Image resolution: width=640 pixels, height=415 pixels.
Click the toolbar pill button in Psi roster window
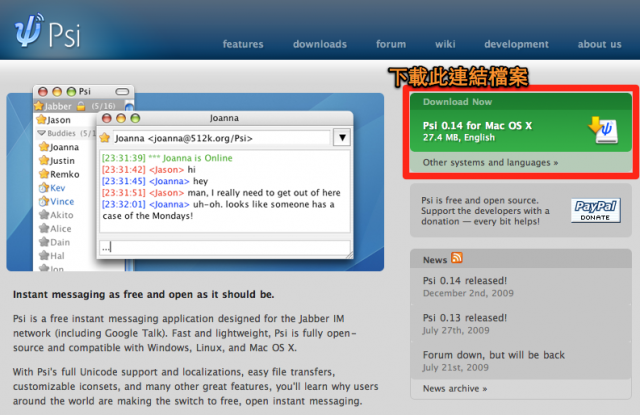(122, 91)
